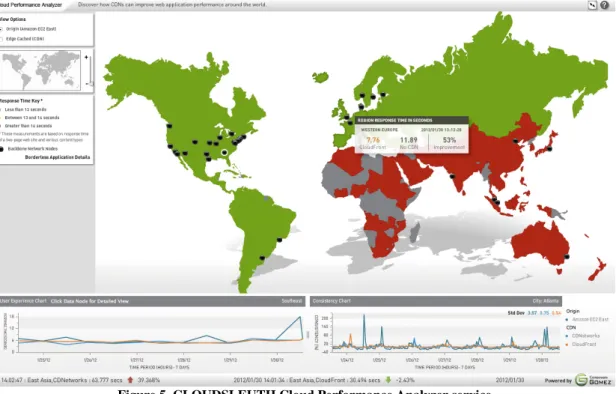This screenshot has height=394, width=616.
Task: Toggle the CDNetworks legend entry
Action: pyautogui.click(x=583, y=336)
